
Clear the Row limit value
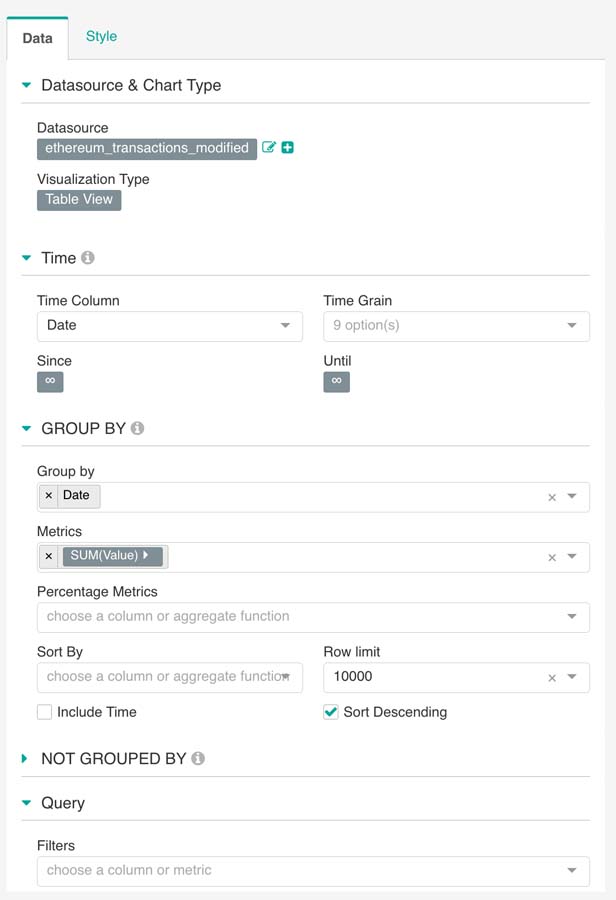(551, 678)
